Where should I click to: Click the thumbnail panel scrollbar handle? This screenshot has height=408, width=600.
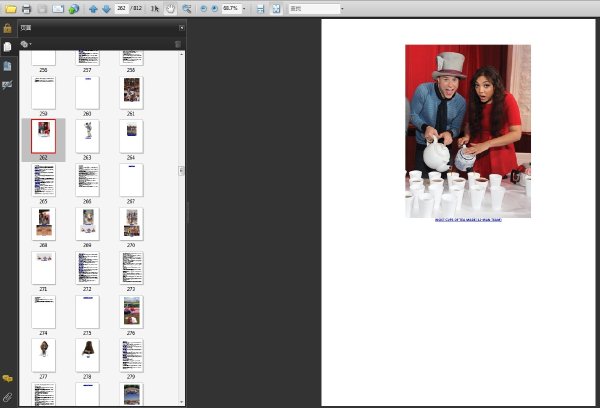(181, 170)
